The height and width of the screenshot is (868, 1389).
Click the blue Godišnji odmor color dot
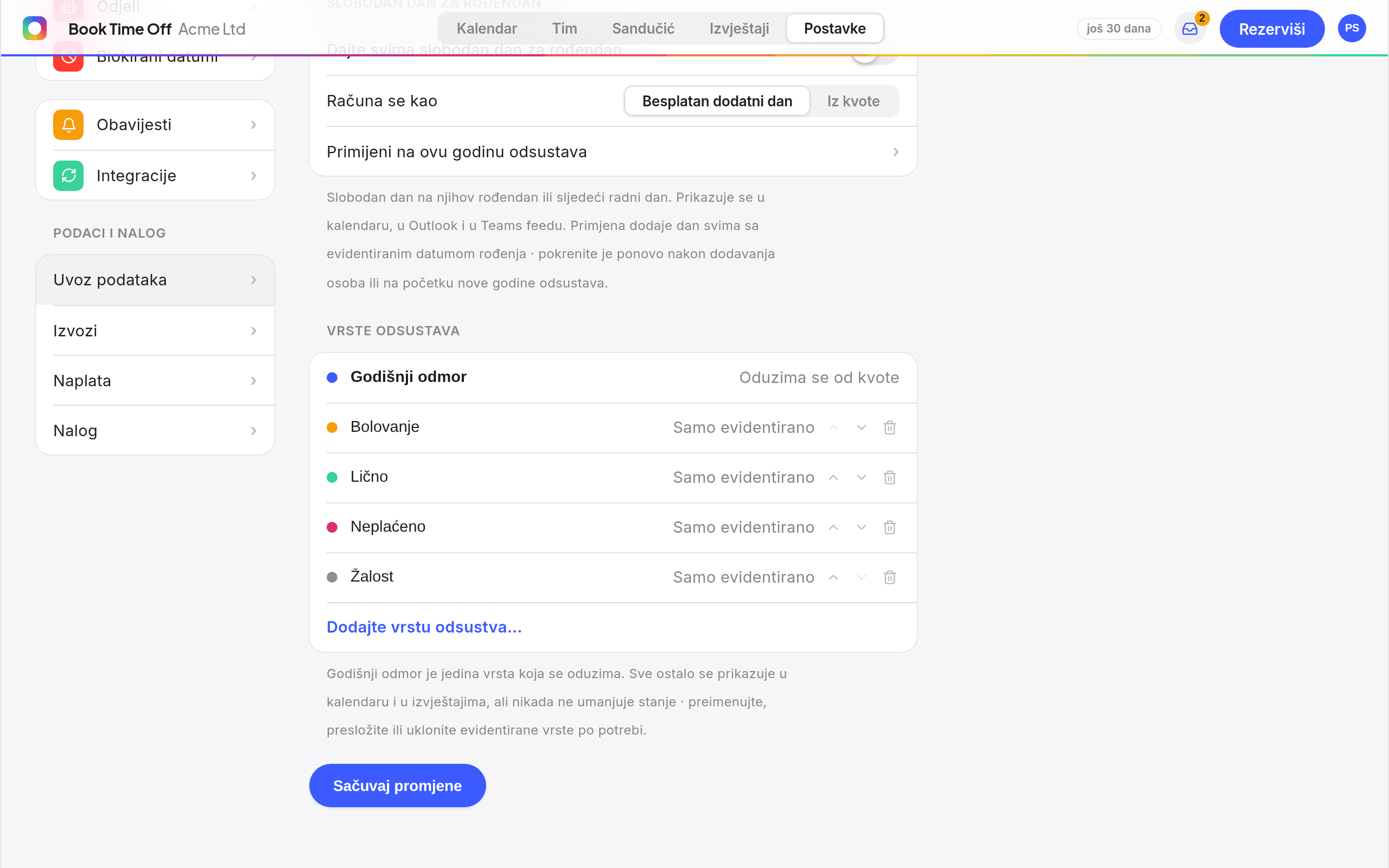332,378
